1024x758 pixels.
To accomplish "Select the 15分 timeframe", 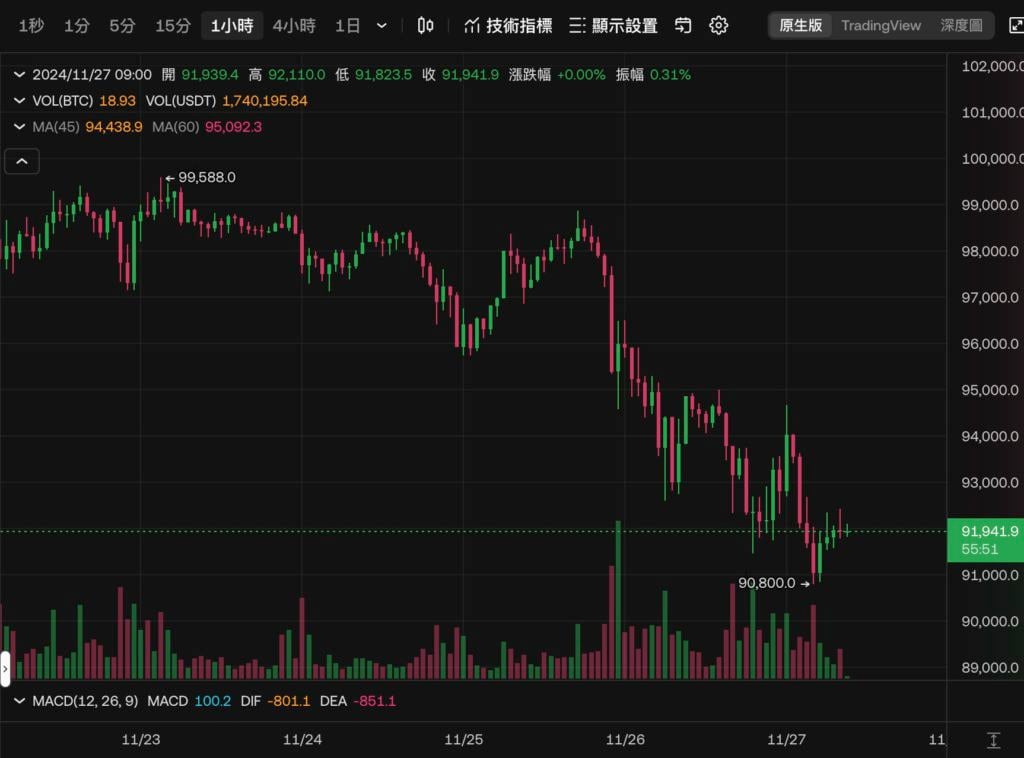I will 173,25.
